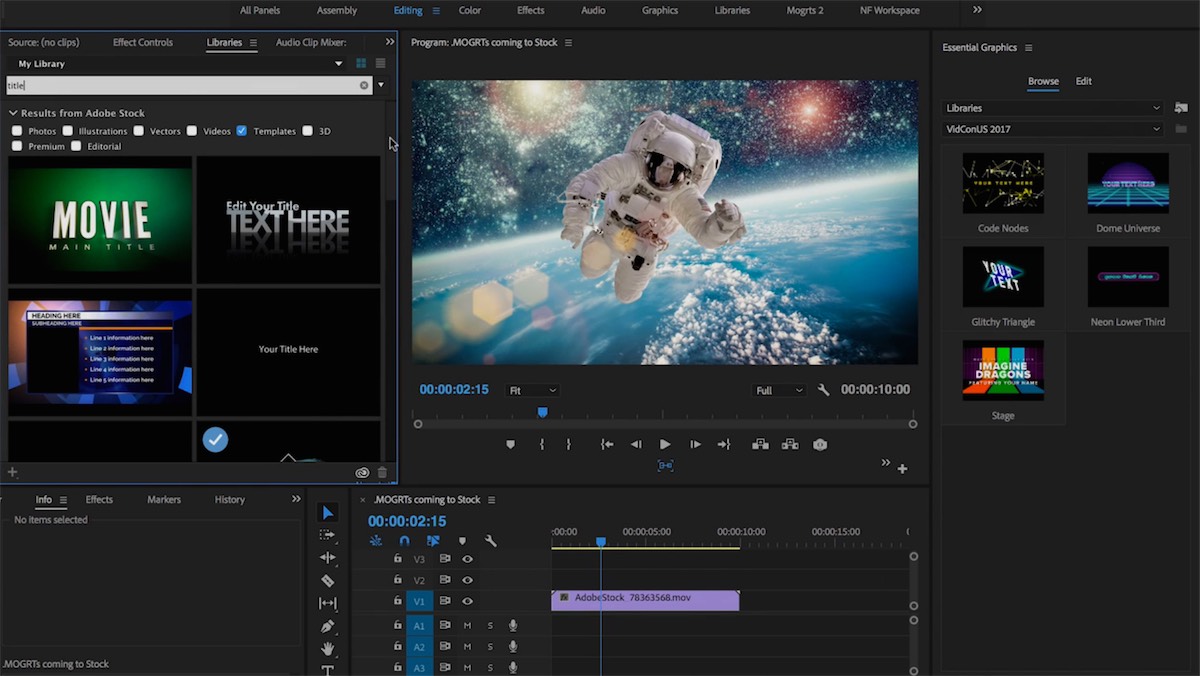Select the Track Select Forward tool
The image size is (1200, 676).
[x=327, y=535]
